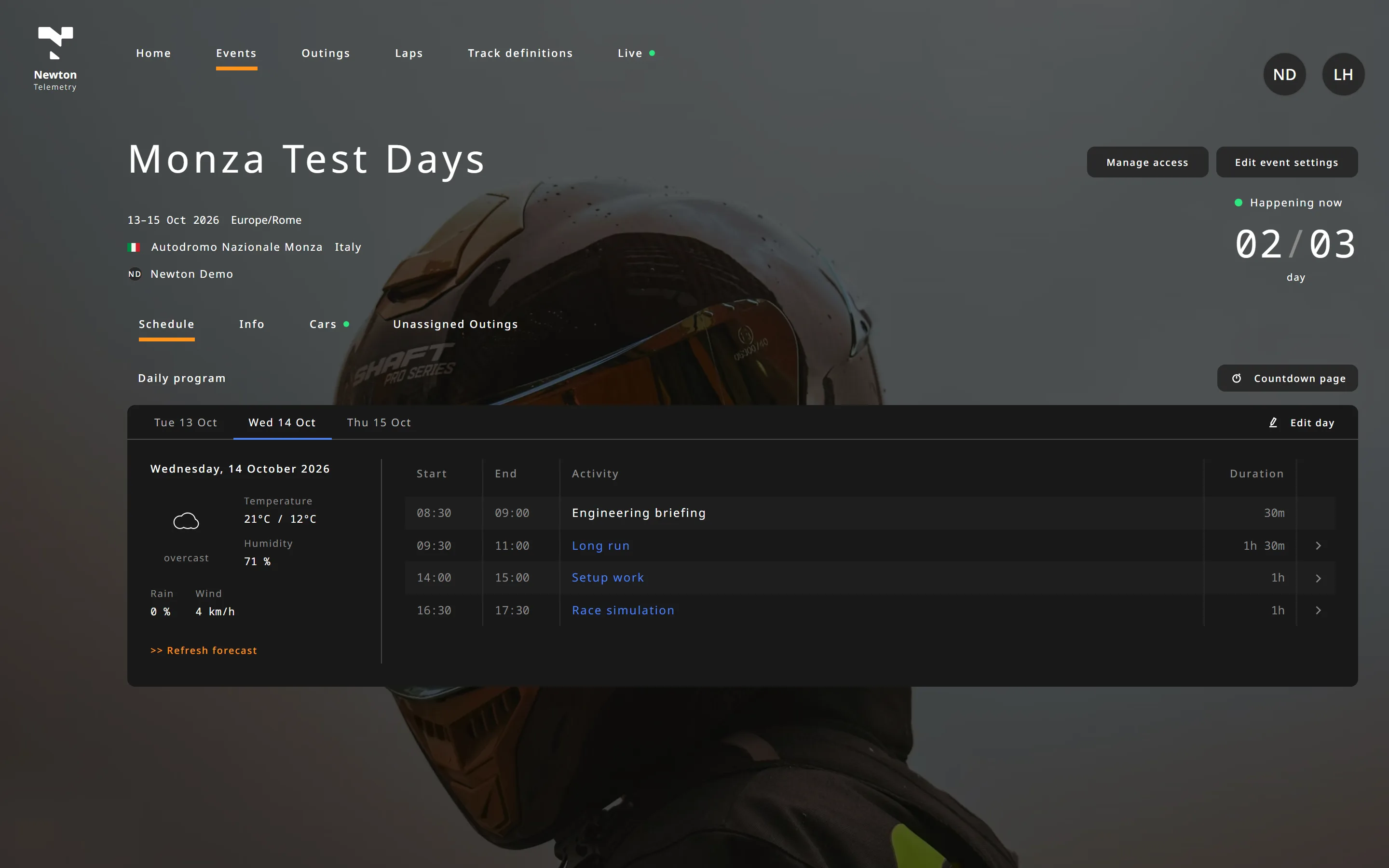Click the ND badge beside Newton Demo
Image resolution: width=1389 pixels, height=868 pixels.
[x=134, y=274]
